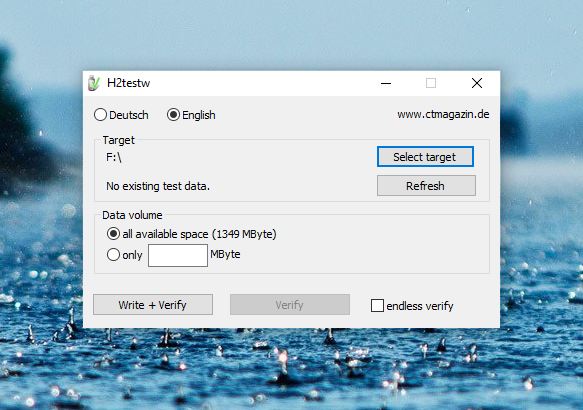Viewport: 583px width, 410px height.
Task: Click the www.ctmagazin.de link
Action: (x=443, y=114)
